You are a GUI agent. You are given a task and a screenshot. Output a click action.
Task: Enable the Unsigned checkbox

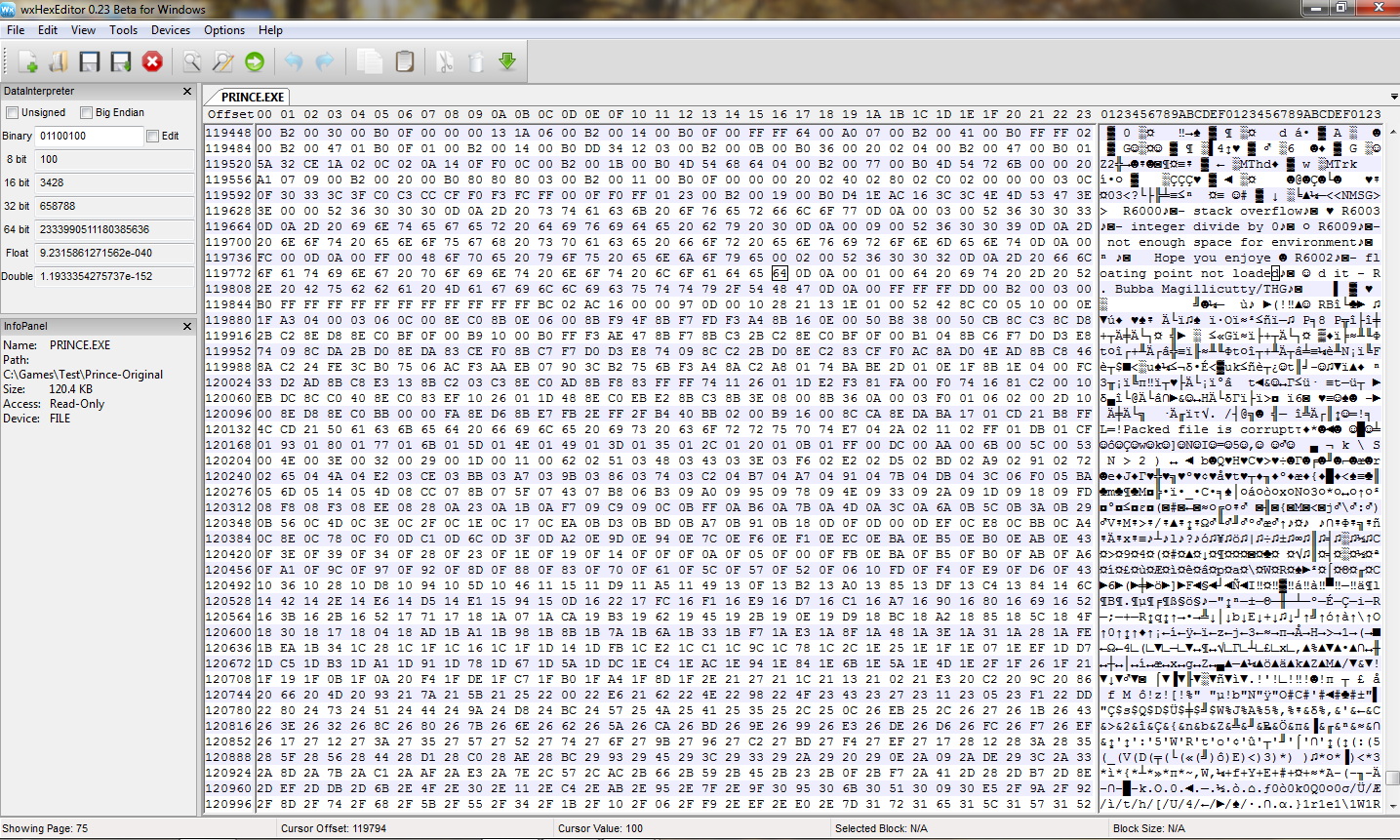coord(13,113)
